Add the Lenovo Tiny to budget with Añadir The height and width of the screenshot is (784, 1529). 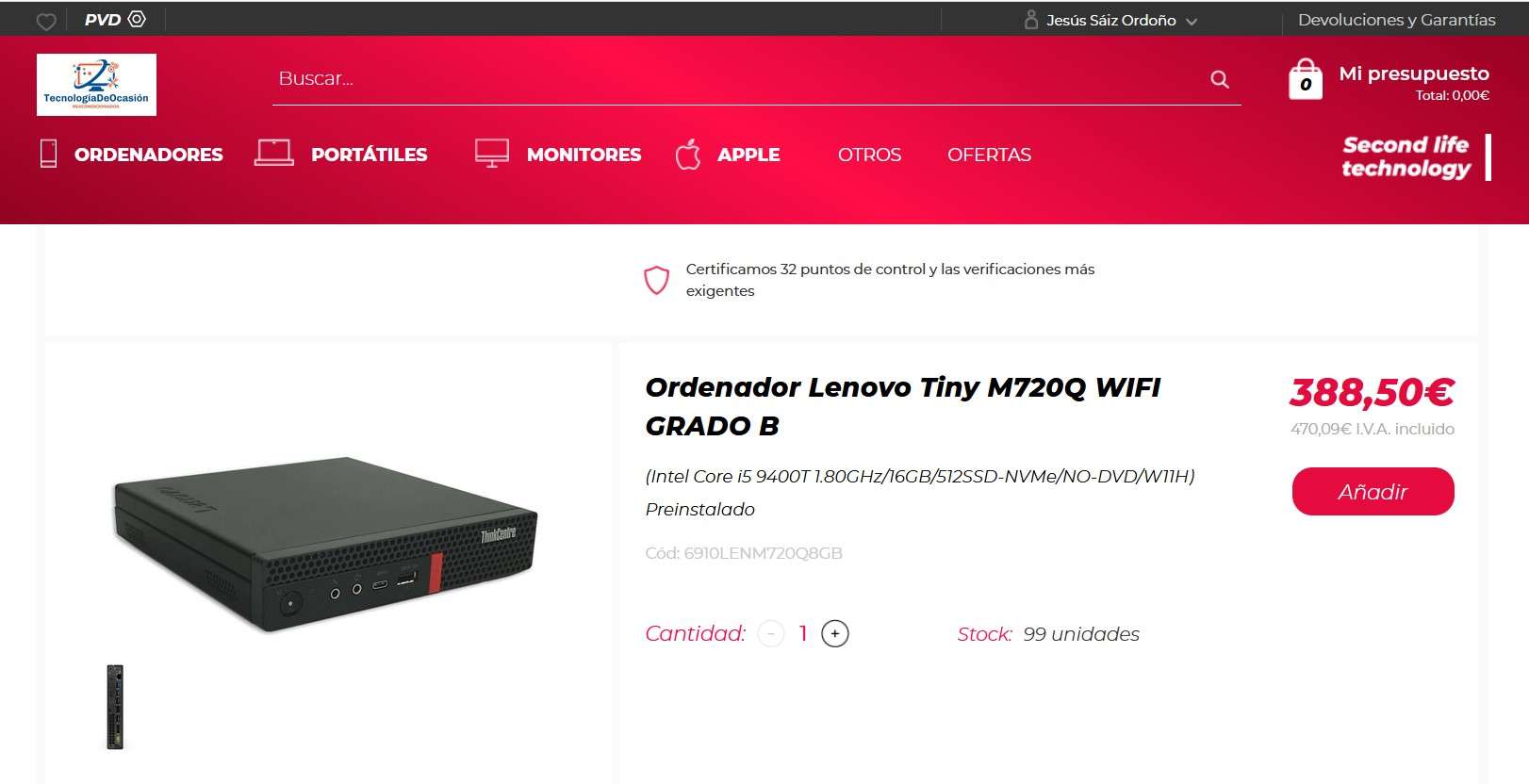point(1373,491)
